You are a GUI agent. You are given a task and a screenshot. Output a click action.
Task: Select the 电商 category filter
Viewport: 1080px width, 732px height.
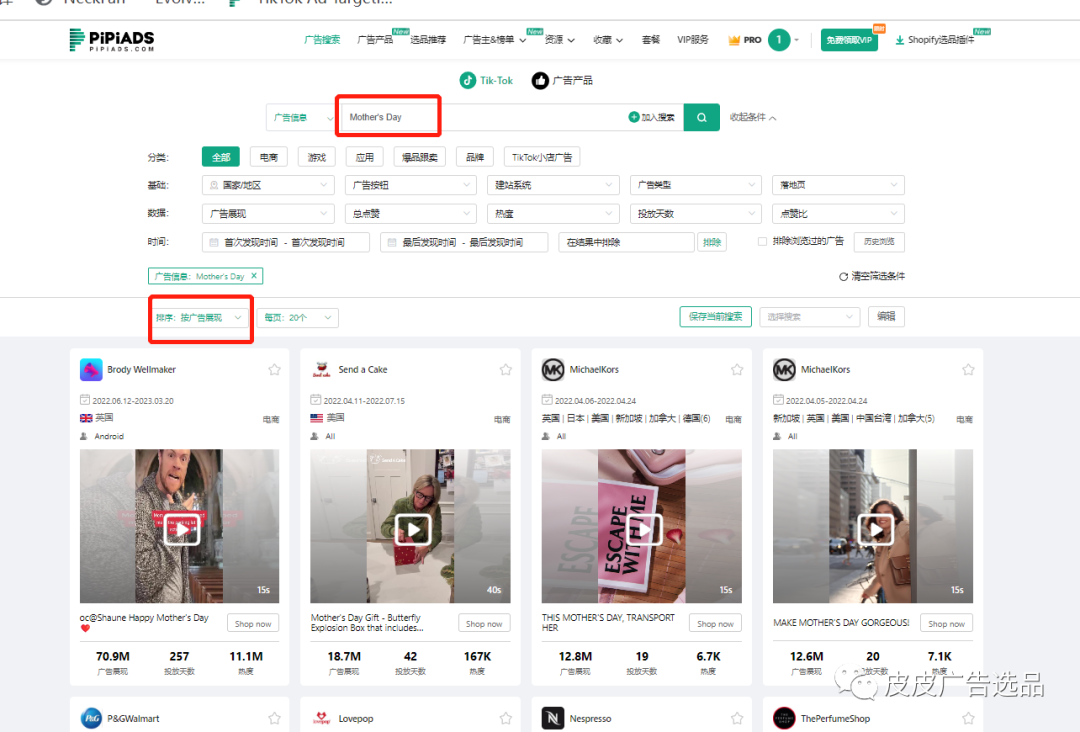268,157
